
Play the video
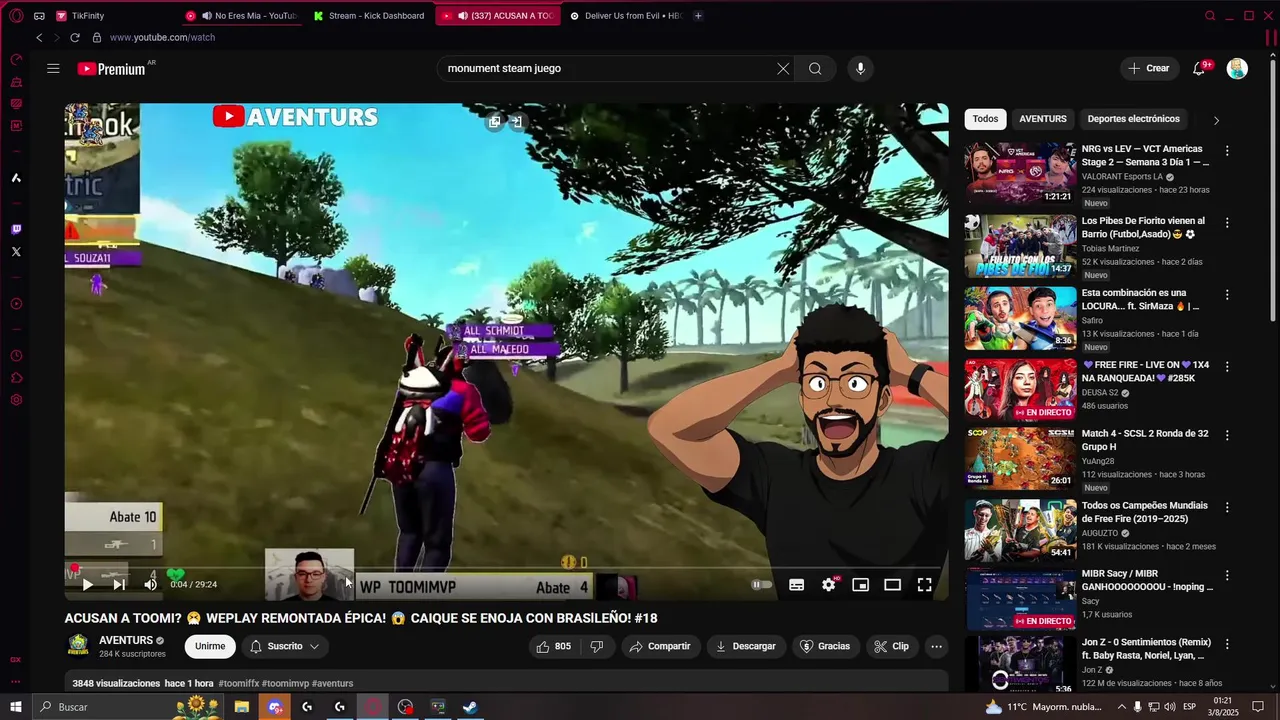(x=87, y=585)
